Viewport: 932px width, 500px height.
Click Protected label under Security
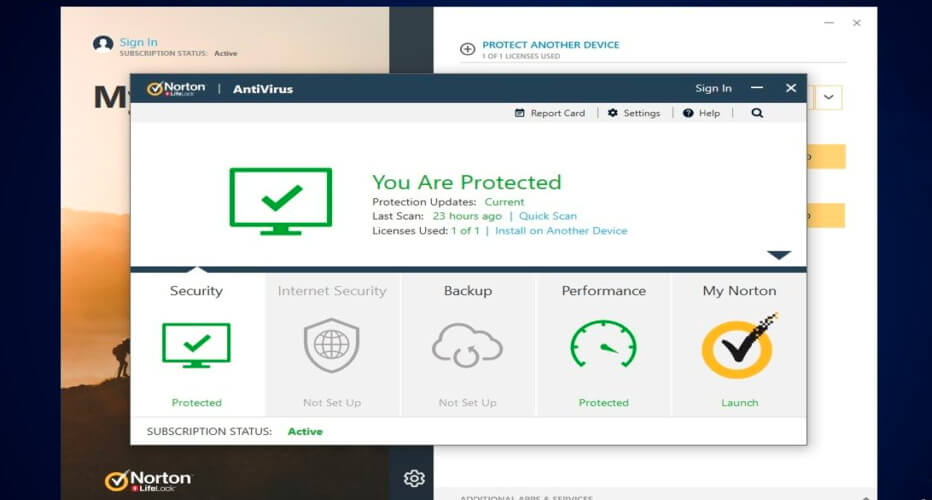tap(196, 402)
